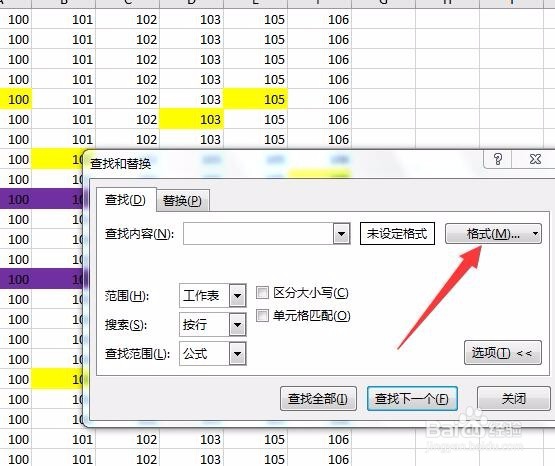
Task: Select cell 102 in the first visible row
Action: point(127,19)
